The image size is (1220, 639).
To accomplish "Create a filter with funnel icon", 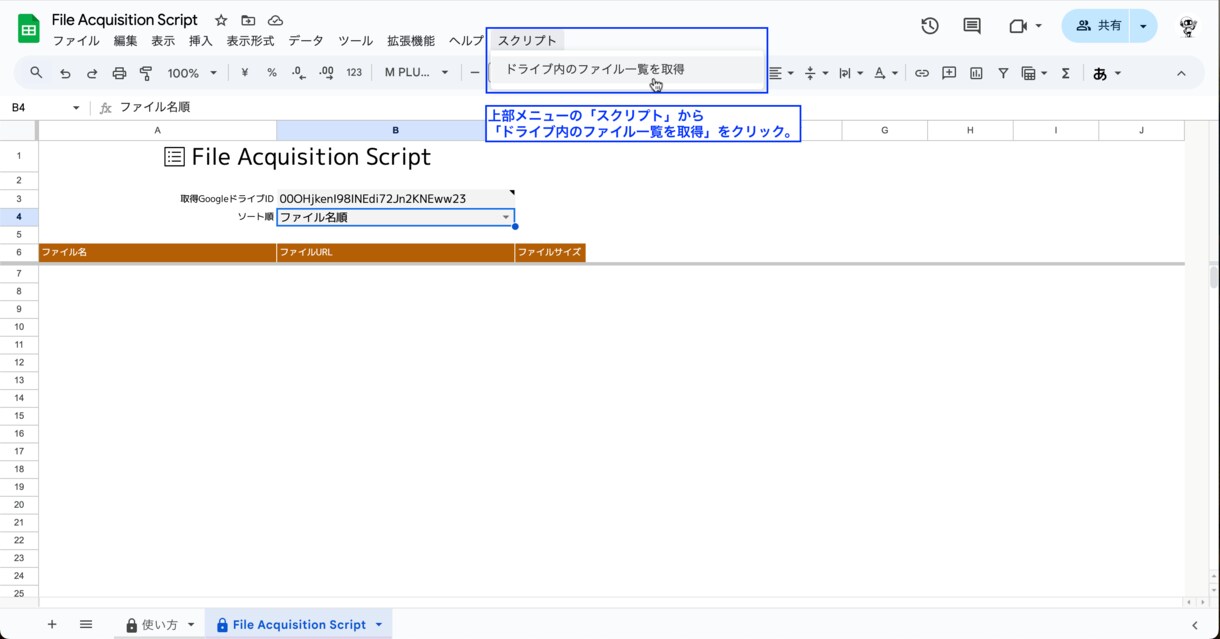I will click(1003, 73).
